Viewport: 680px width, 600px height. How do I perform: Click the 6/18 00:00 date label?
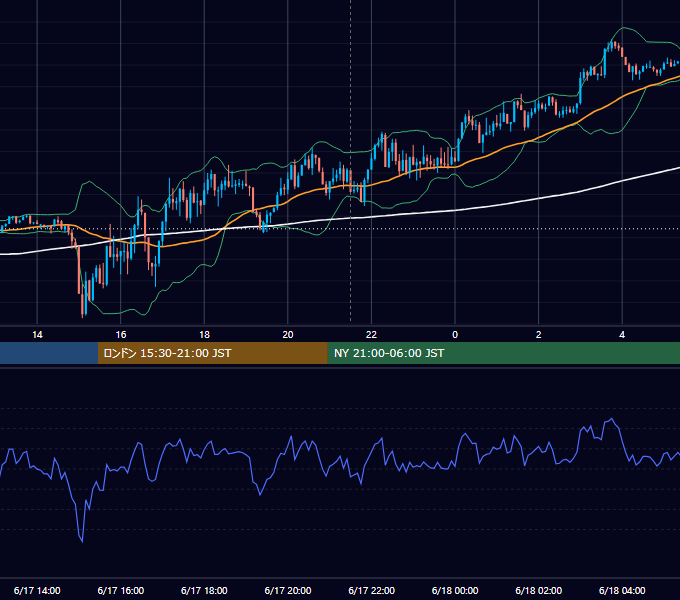tap(455, 590)
